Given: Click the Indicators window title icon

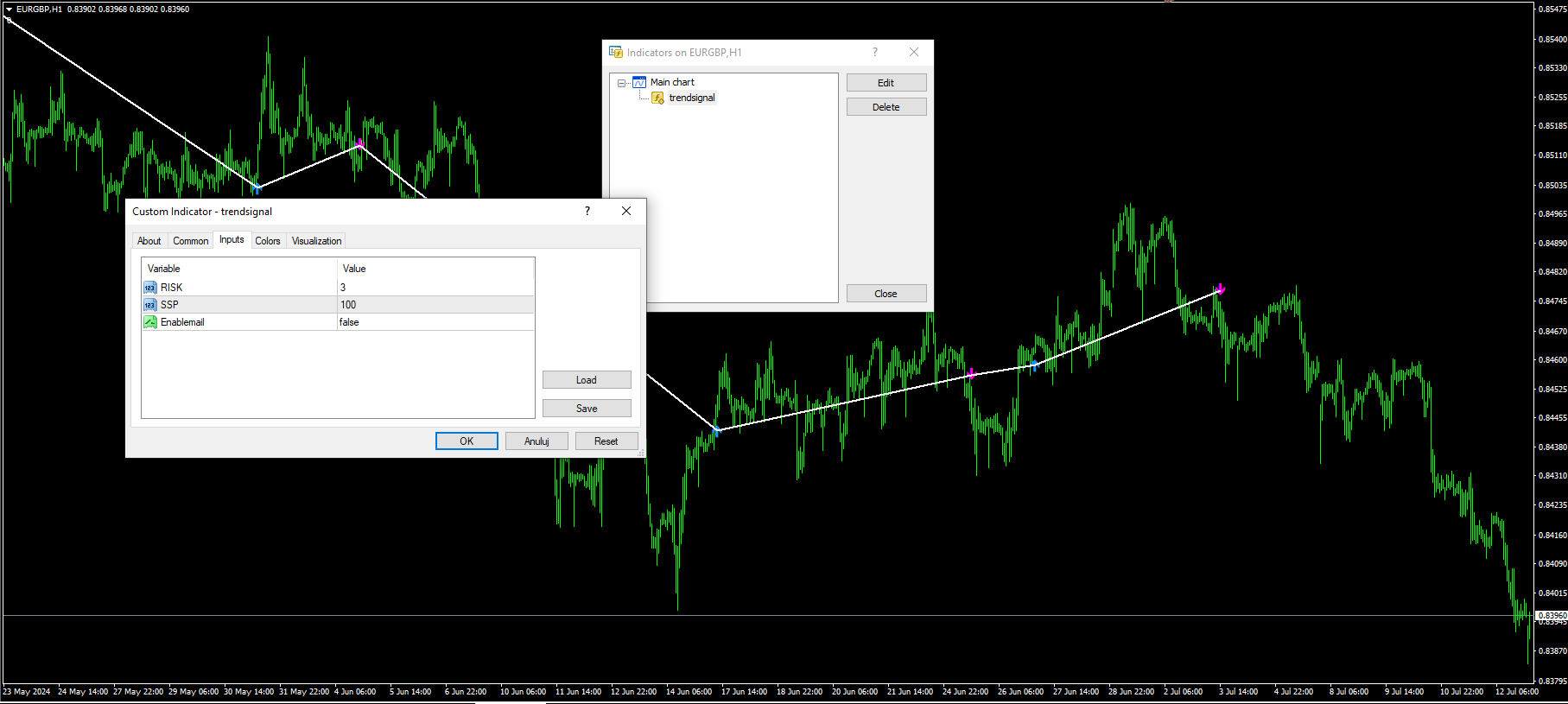Looking at the screenshot, I should (616, 52).
